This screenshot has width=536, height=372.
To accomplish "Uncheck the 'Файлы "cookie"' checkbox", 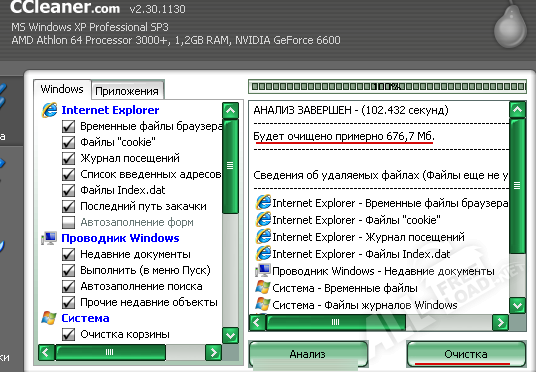I will pyautogui.click(x=68, y=142).
